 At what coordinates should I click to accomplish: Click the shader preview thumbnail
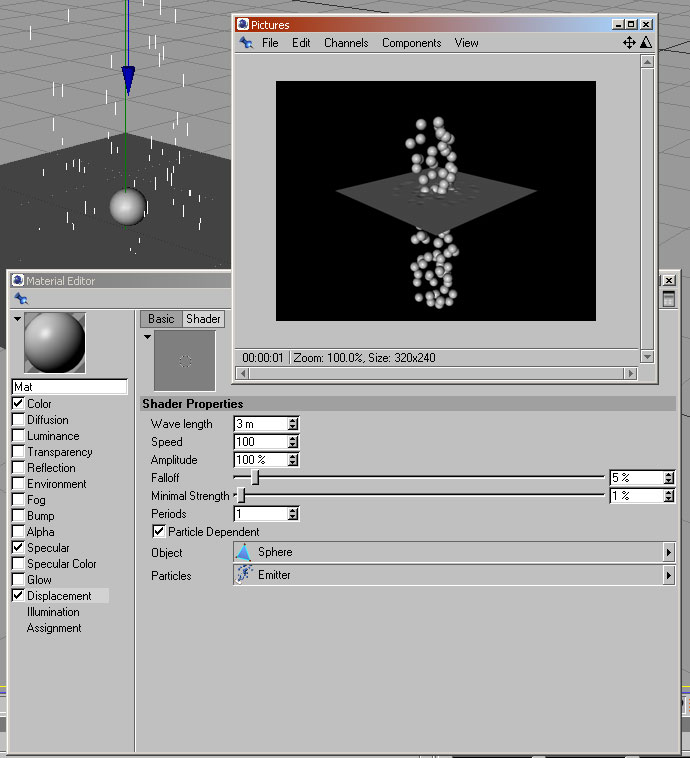point(185,361)
